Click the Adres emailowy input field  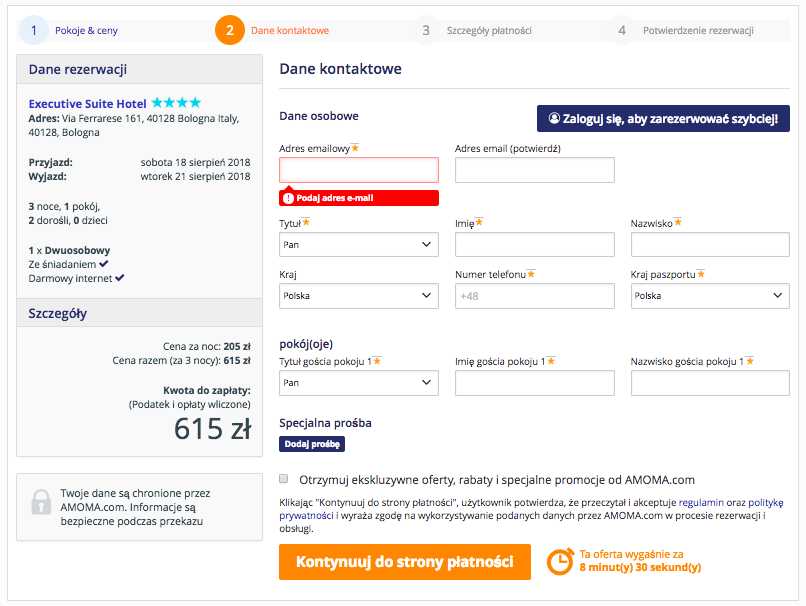tap(359, 170)
